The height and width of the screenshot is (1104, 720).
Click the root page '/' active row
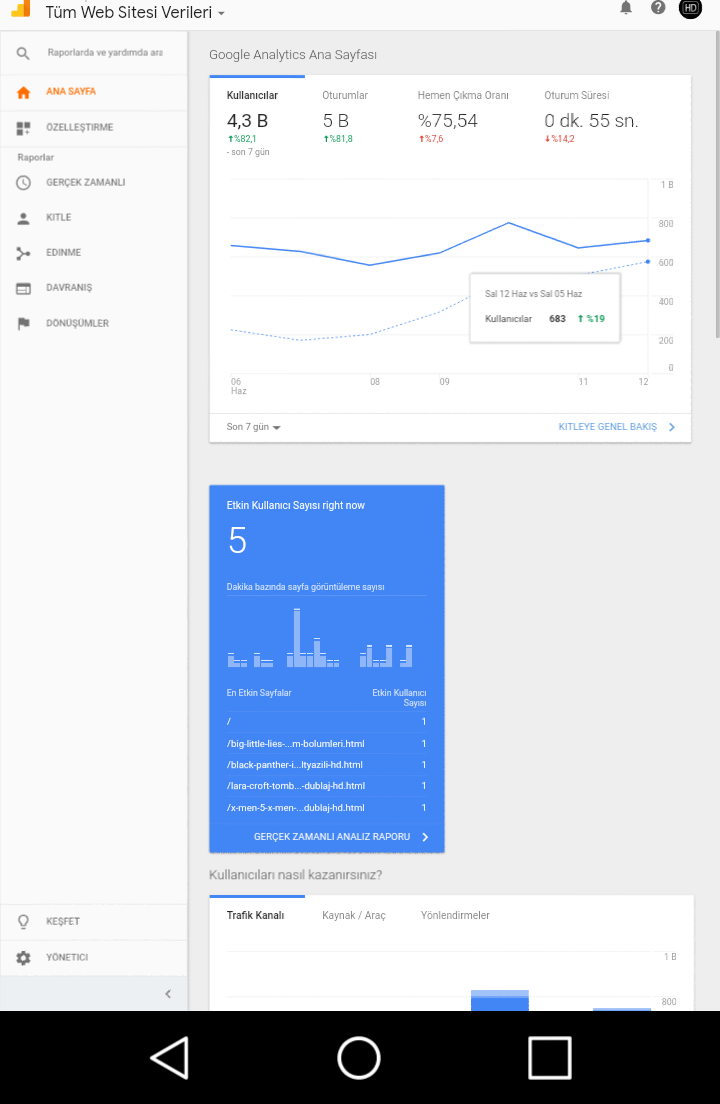click(326, 722)
